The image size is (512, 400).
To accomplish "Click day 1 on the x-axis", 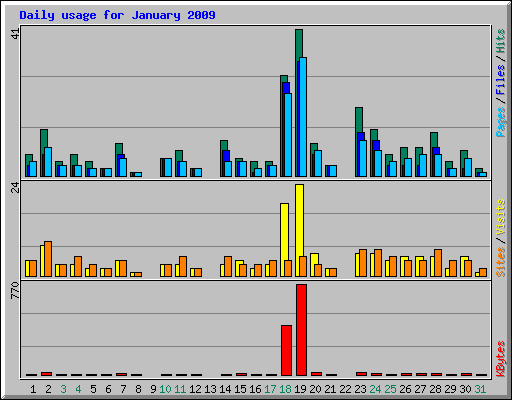I will [x=33, y=389].
